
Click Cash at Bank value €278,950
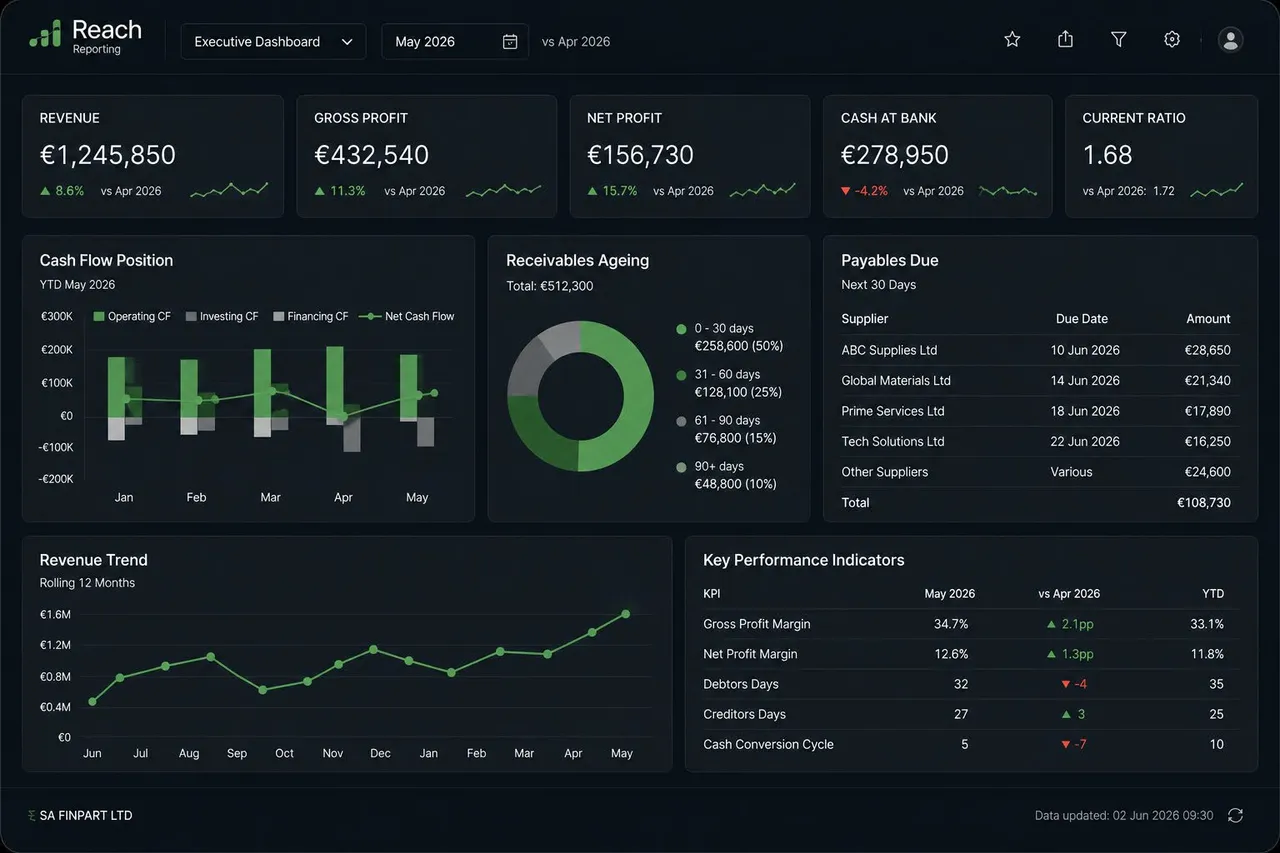[x=894, y=155]
